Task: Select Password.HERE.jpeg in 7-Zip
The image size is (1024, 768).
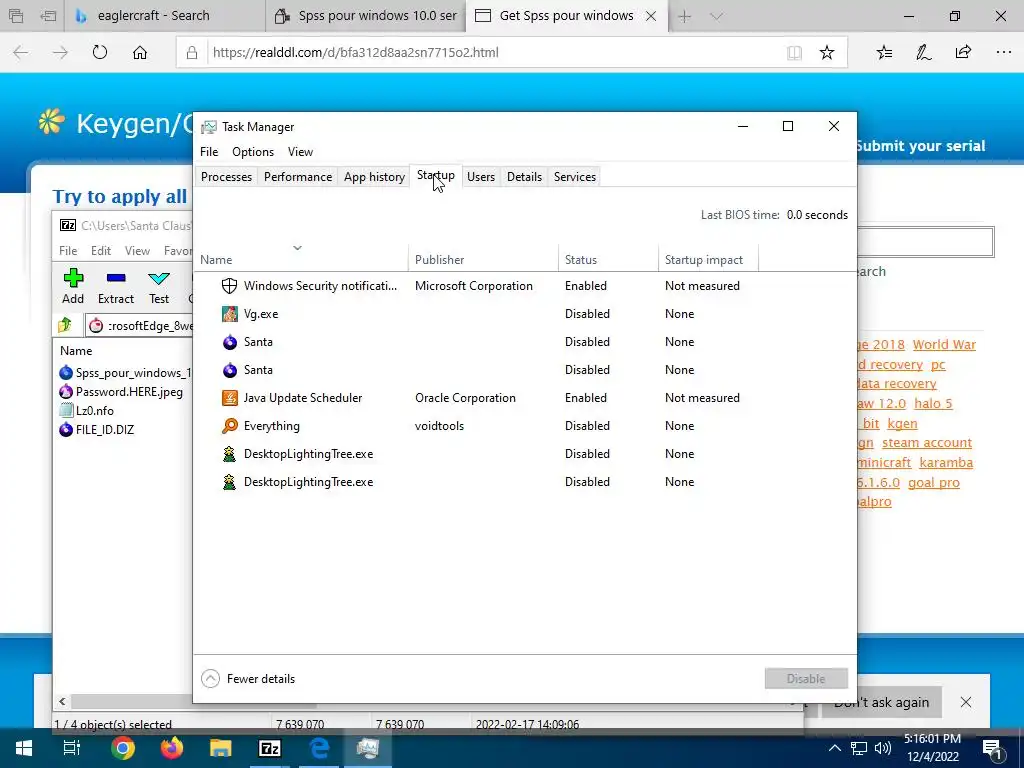Action: point(121,392)
